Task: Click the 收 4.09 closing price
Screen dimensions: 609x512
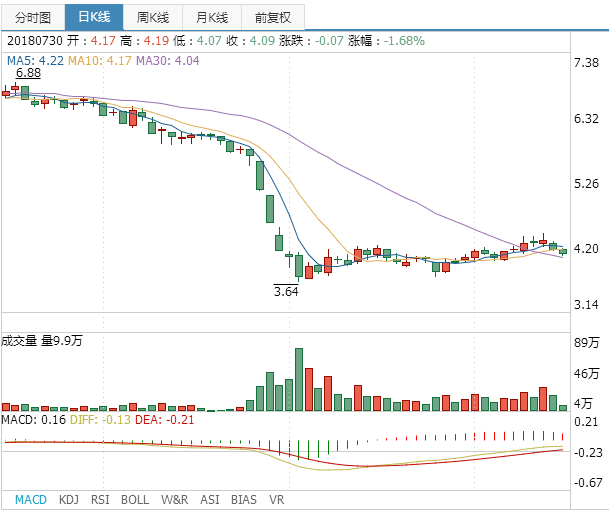Action: pos(250,40)
